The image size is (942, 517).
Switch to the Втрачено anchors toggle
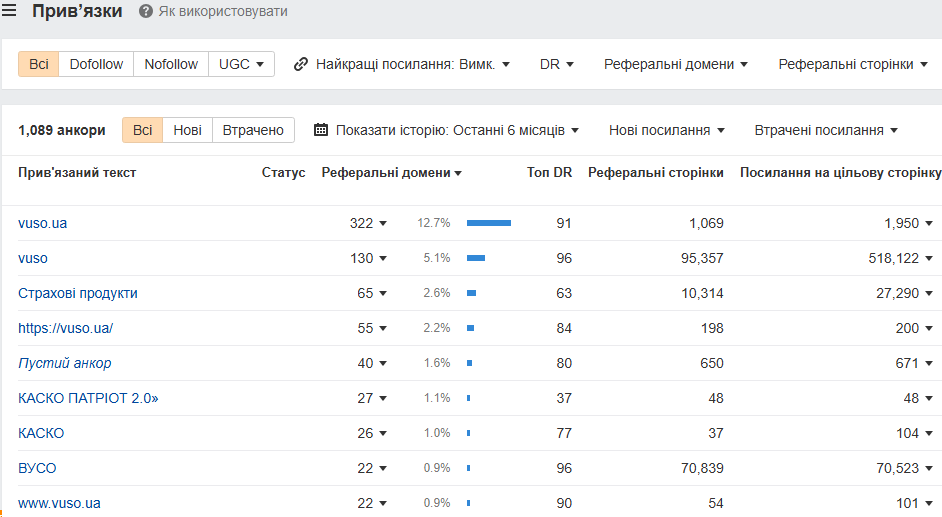coord(253,130)
